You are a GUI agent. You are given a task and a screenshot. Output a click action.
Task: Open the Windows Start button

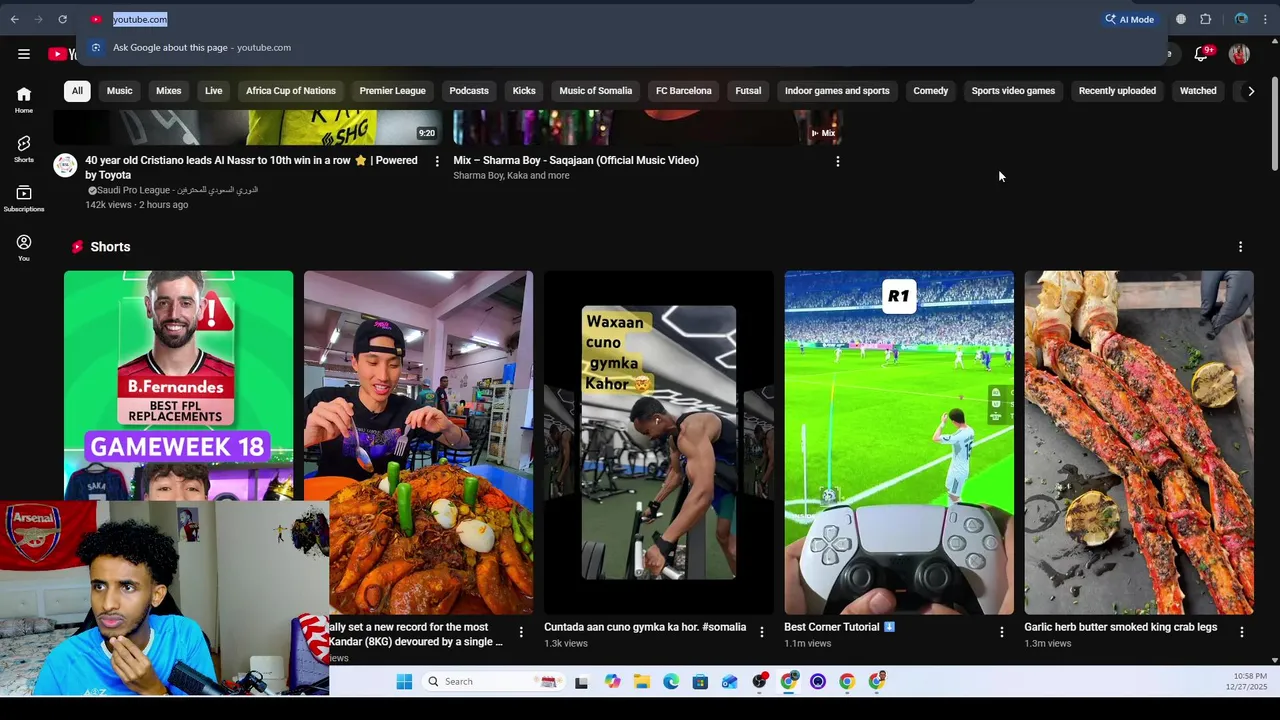pos(404,682)
